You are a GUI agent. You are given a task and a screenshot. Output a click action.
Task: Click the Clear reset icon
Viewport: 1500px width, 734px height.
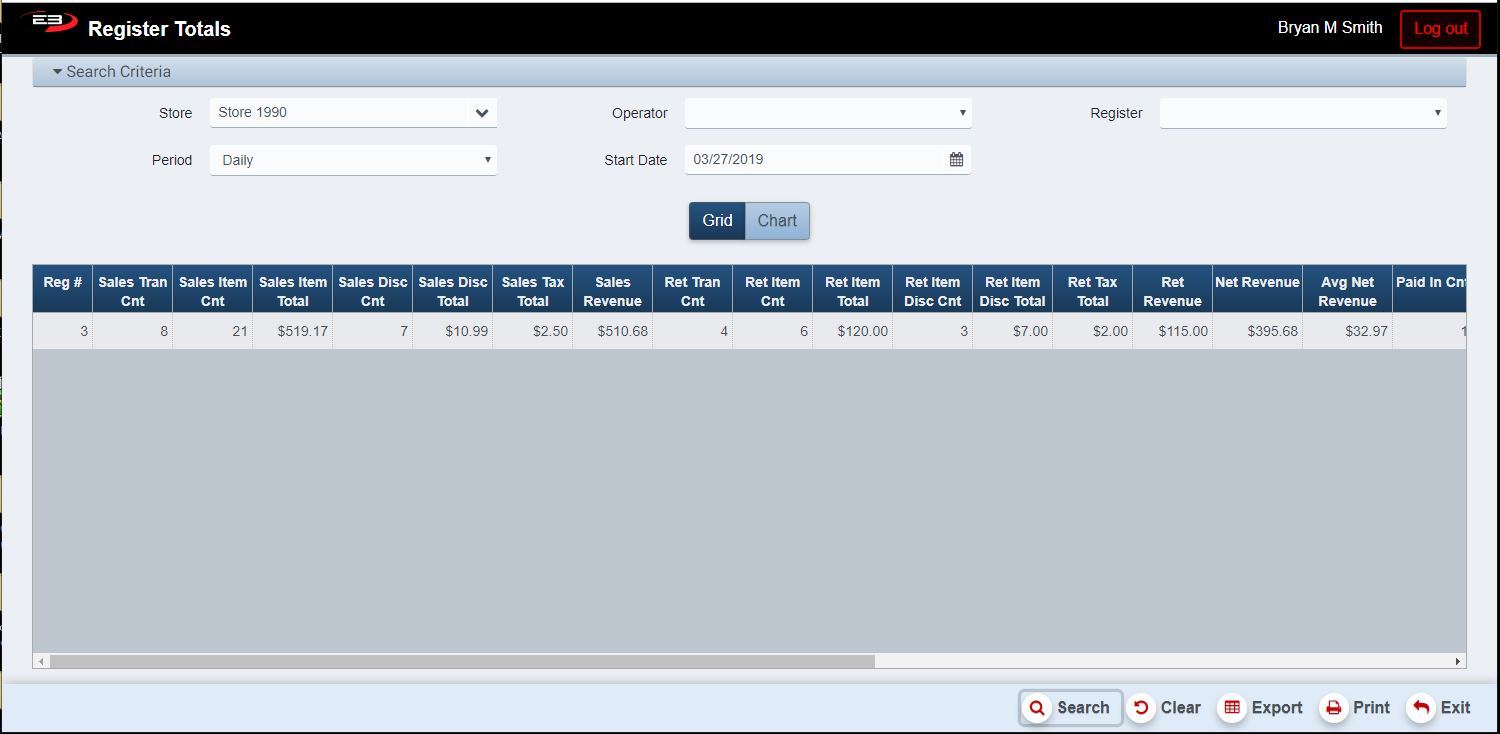tap(1141, 708)
